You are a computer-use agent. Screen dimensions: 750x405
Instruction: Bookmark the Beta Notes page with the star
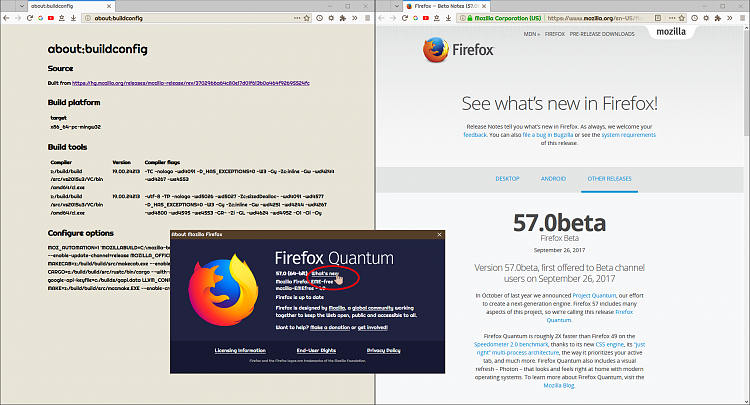pyautogui.click(x=682, y=18)
